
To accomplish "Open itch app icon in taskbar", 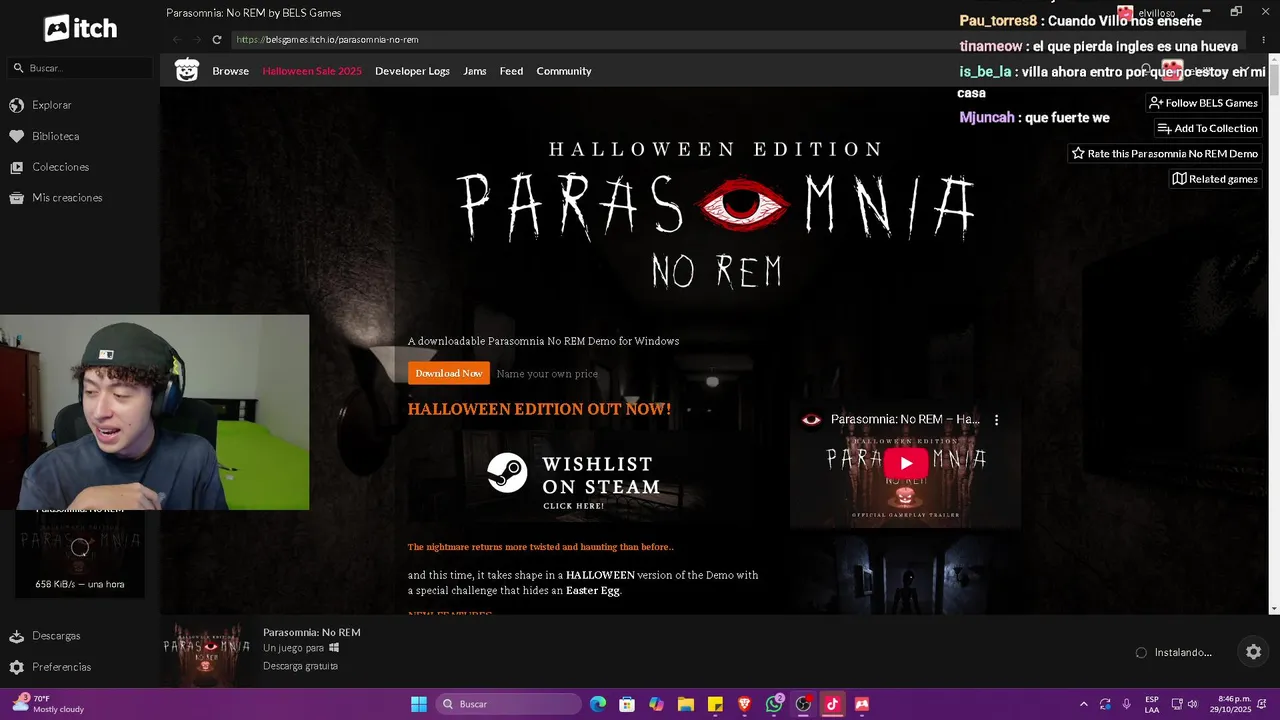I will (x=862, y=704).
